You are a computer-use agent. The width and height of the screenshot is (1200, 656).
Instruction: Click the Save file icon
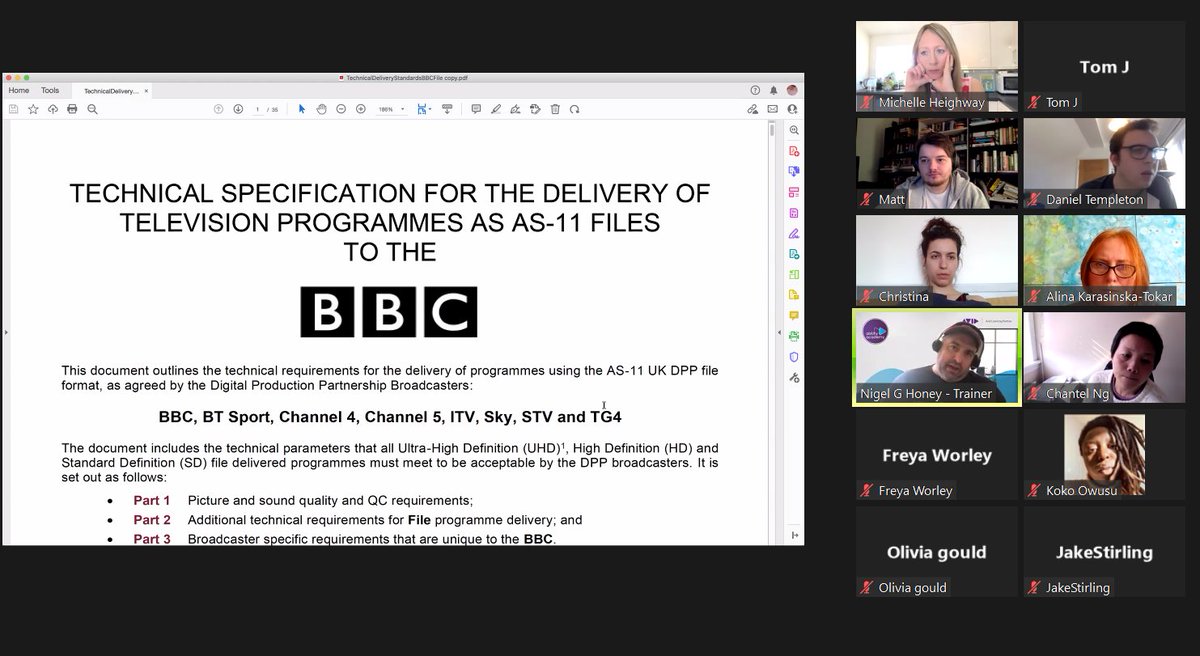pyautogui.click(x=14, y=109)
